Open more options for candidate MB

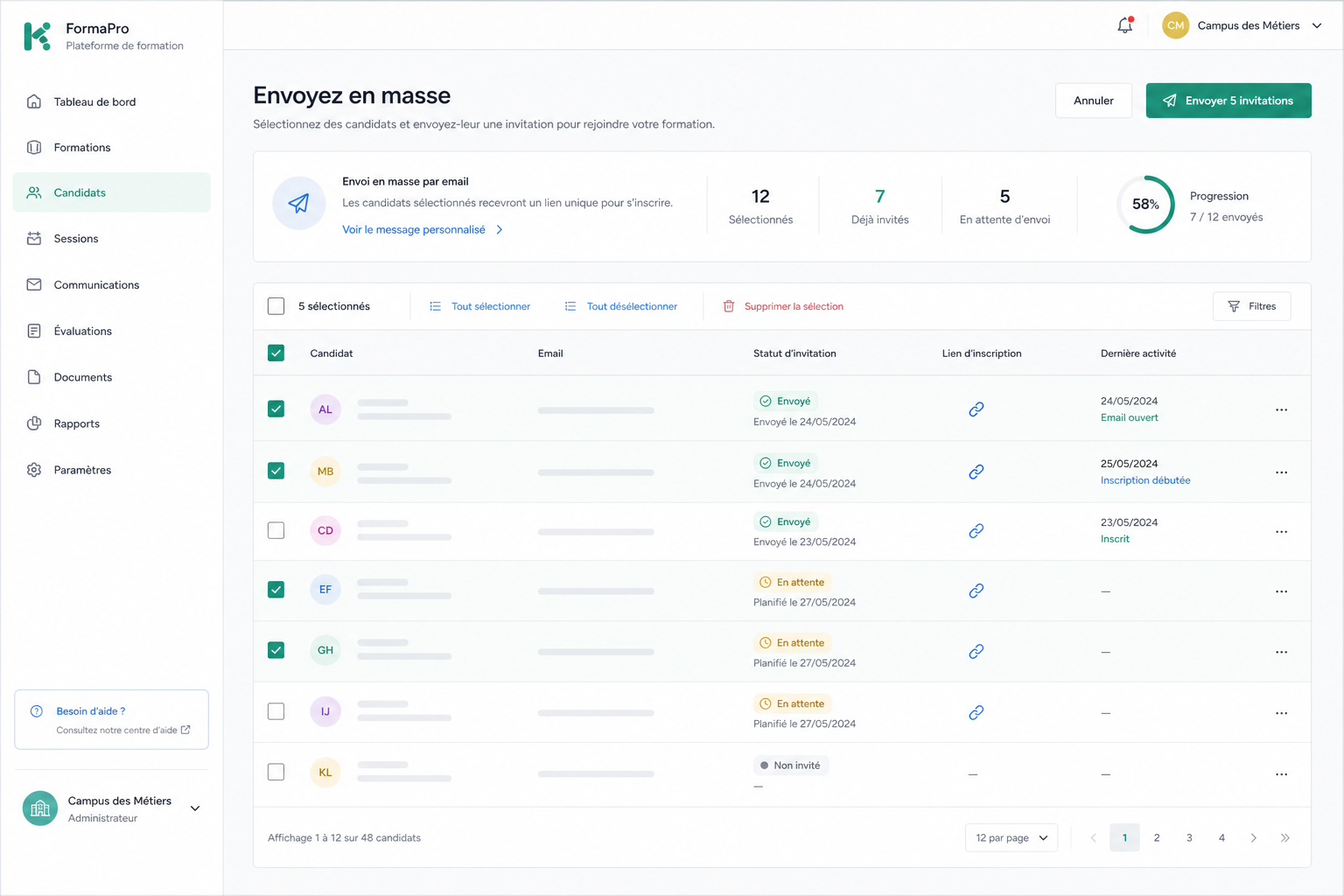tap(1281, 472)
